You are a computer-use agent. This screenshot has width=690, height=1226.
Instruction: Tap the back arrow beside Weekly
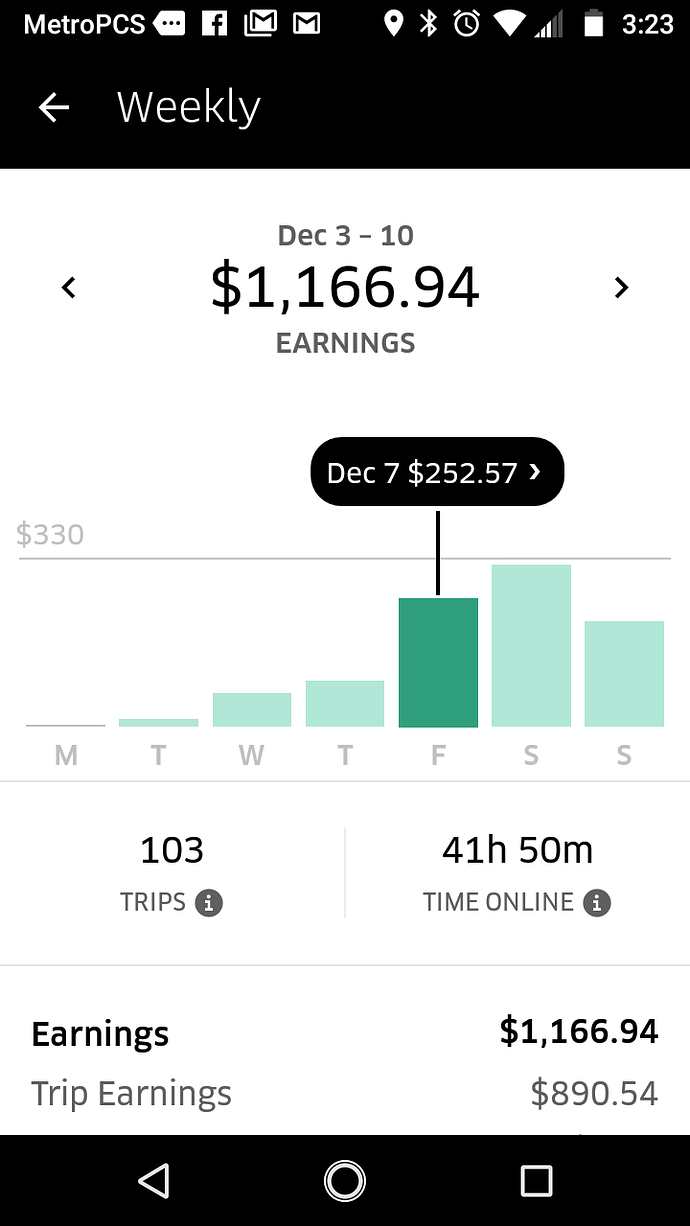(54, 107)
